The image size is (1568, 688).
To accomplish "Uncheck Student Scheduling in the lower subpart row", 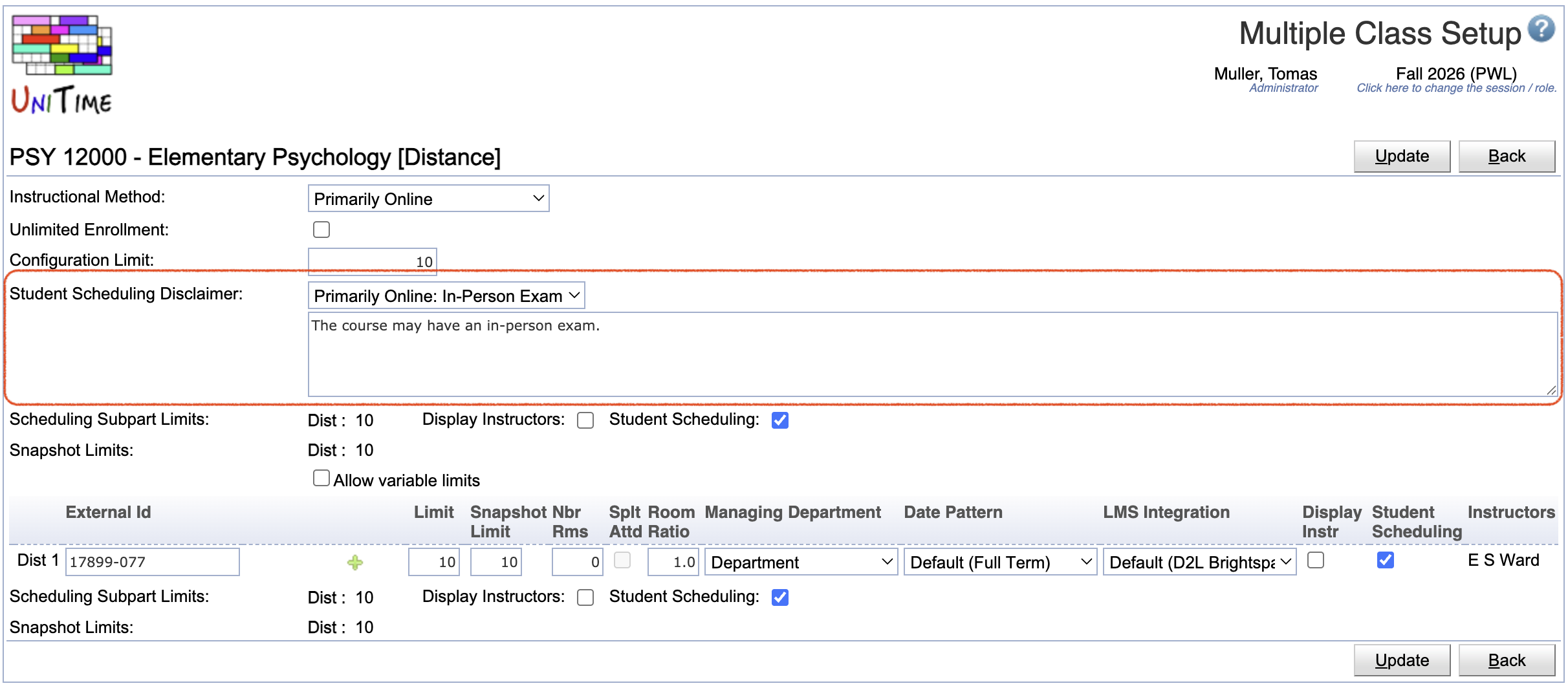I will pos(780,597).
